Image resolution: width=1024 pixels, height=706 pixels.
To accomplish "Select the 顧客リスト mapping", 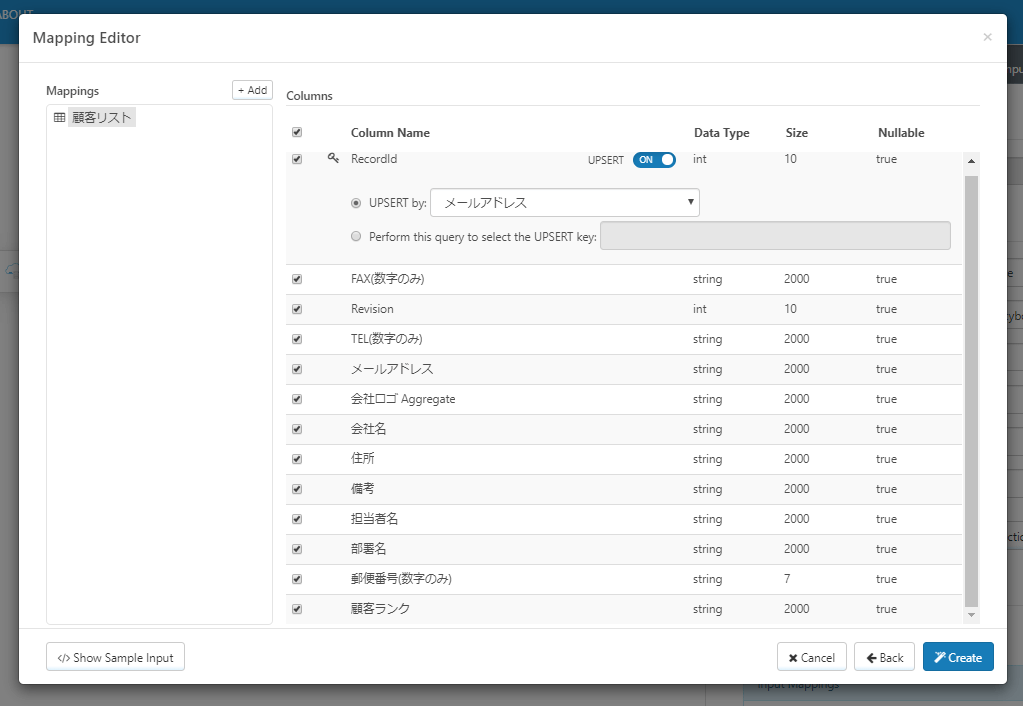I will coord(102,118).
